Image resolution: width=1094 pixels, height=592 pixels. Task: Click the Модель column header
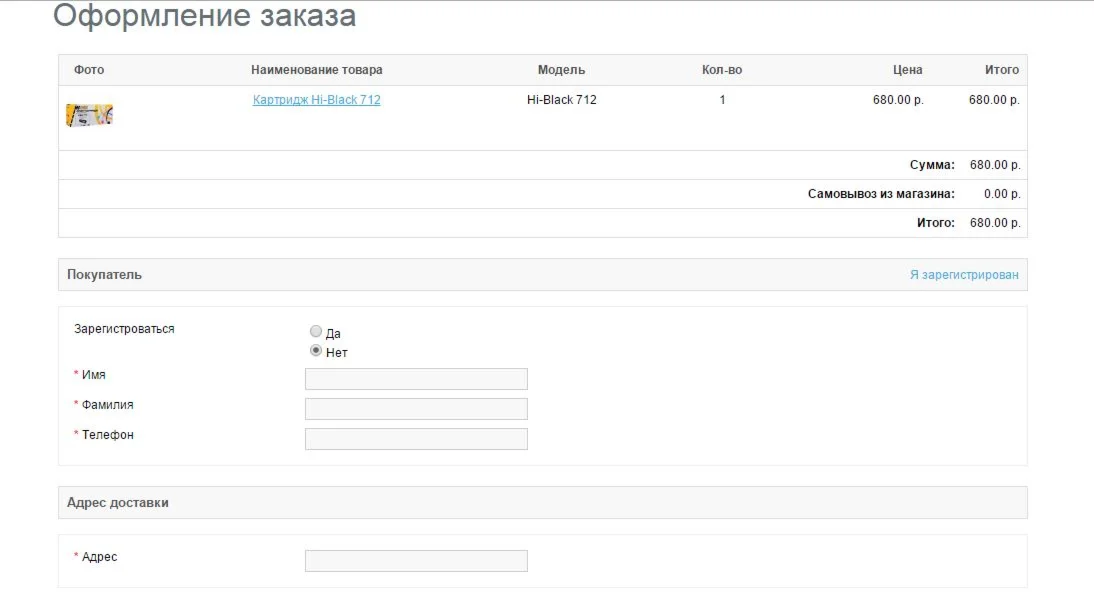[x=561, y=70]
